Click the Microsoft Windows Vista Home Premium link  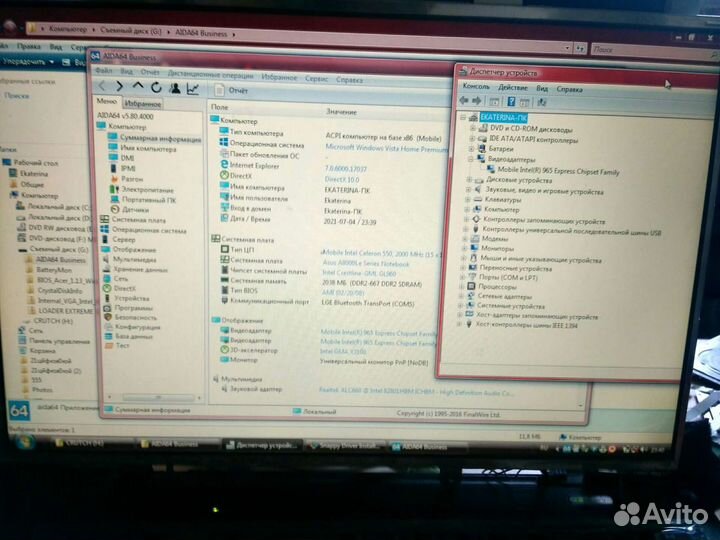point(387,147)
